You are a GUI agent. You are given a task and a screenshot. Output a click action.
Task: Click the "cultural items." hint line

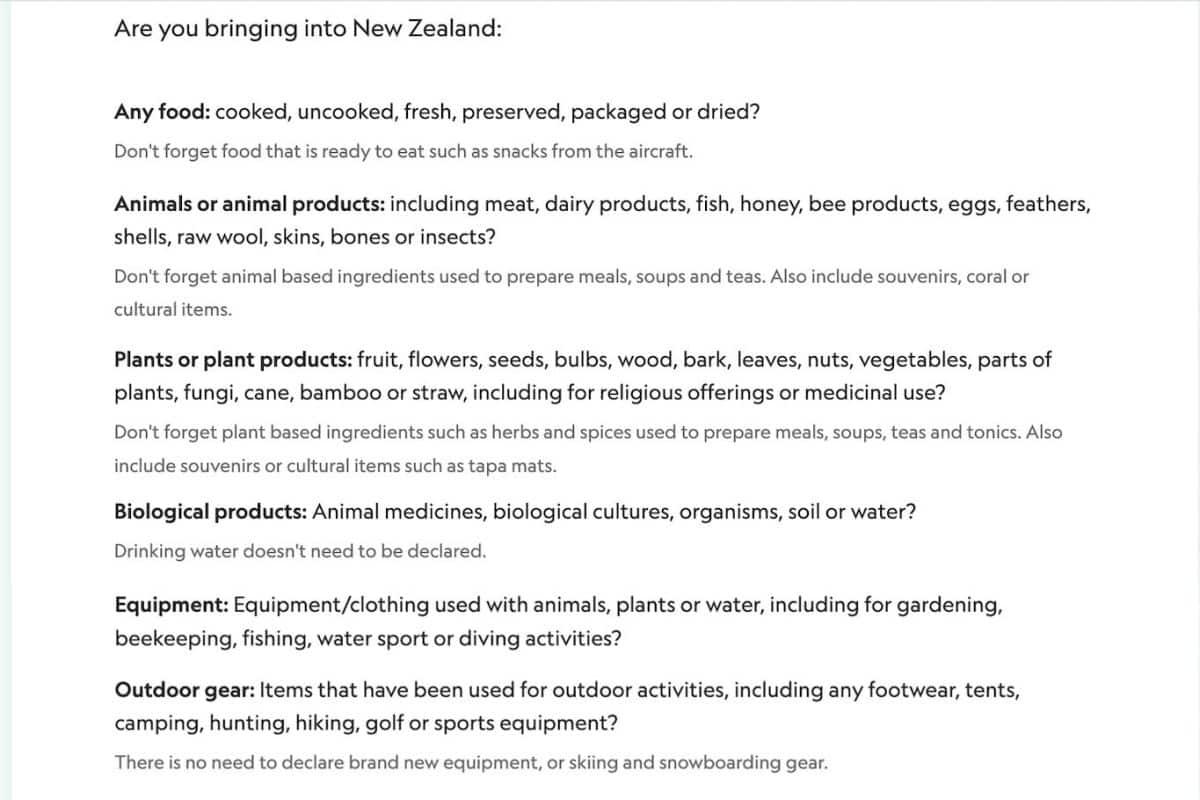click(173, 309)
